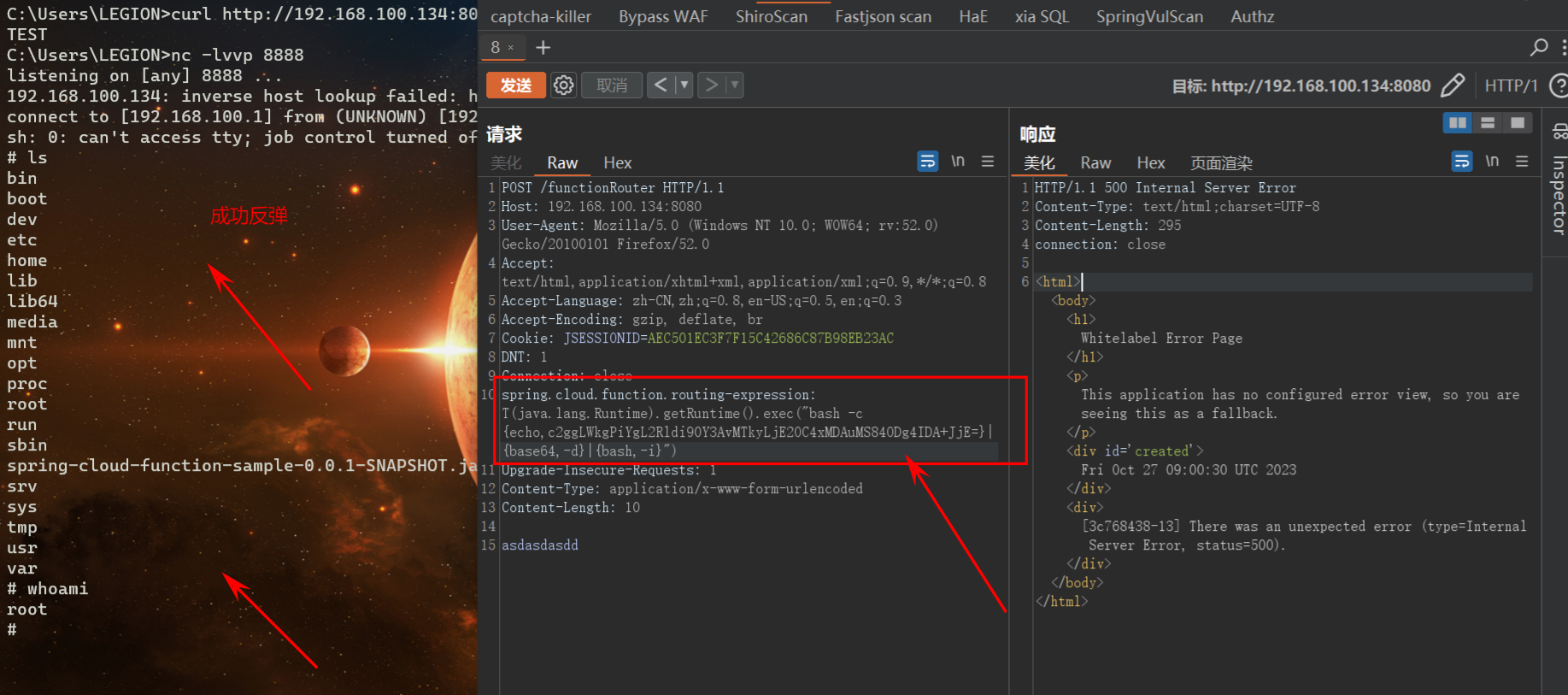Open the Bypass WAF extension tab
The image size is (1568, 695).
(x=663, y=16)
